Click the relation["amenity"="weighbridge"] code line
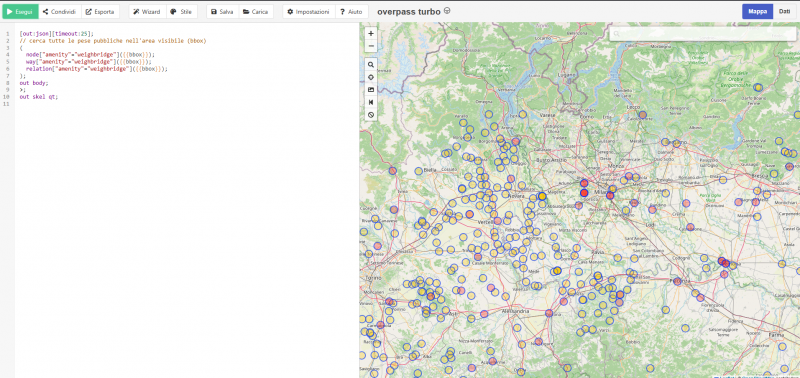The height and width of the screenshot is (378, 800). pos(96,68)
